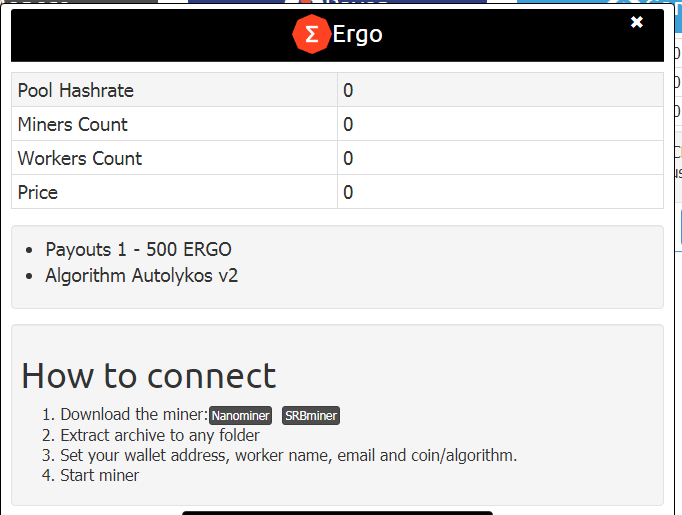682x515 pixels.
Task: Click the Extract archive to any folder step
Action: 160,435
